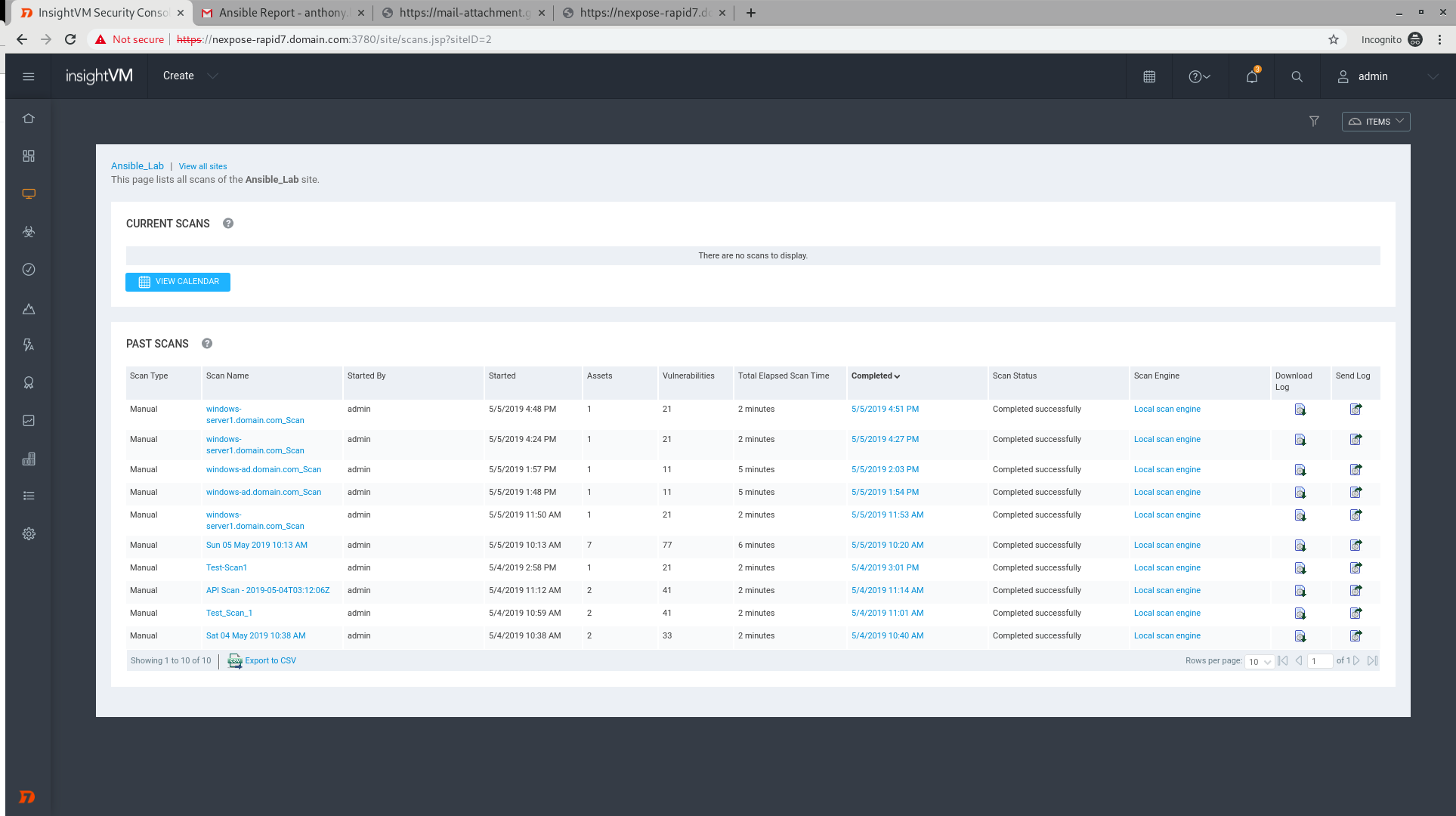Go to the next results page arrow
Viewport: 1456px width, 816px height.
1357,661
